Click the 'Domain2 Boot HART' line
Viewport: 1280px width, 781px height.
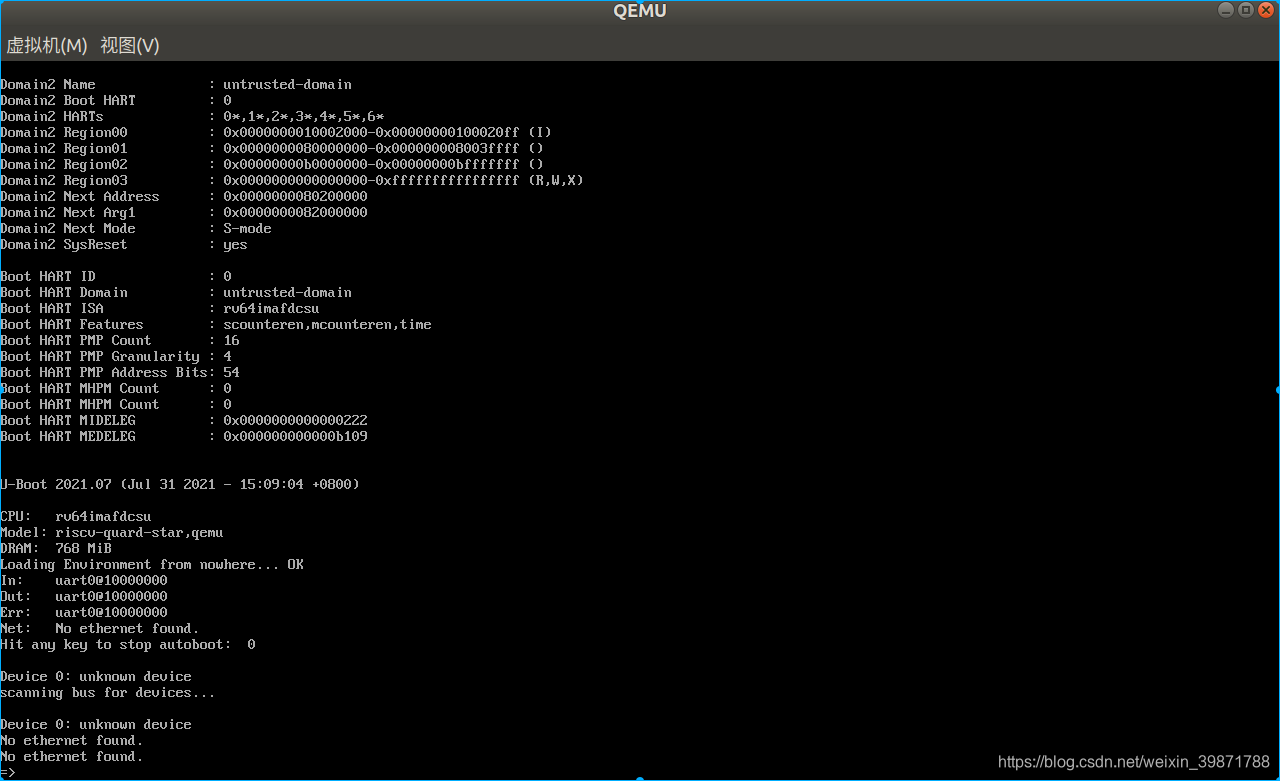116,100
